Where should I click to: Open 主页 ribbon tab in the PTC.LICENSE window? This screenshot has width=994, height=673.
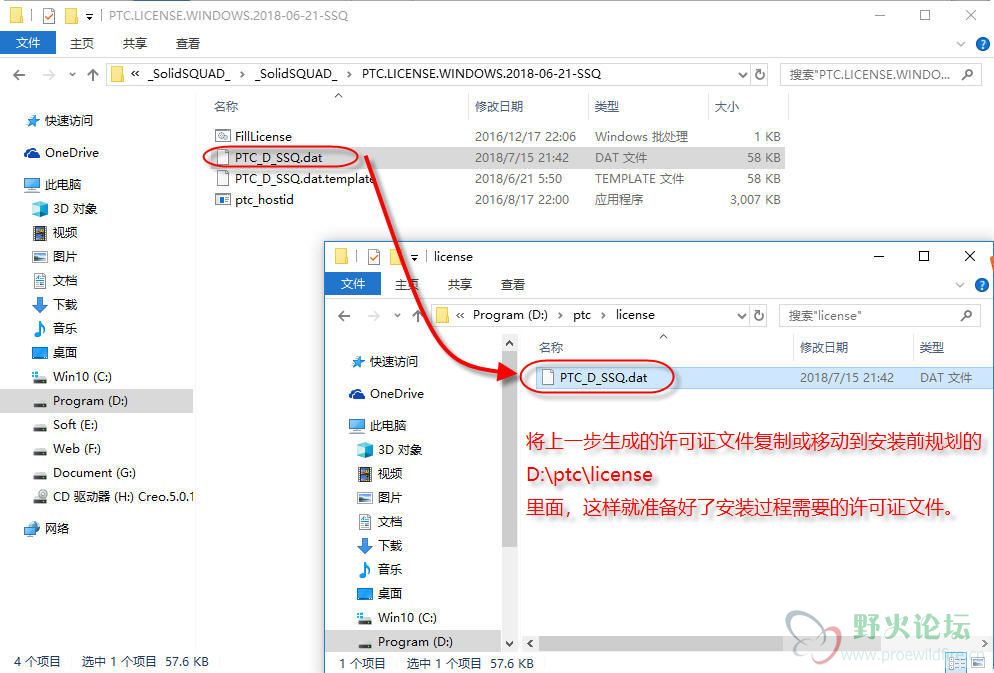[x=82, y=43]
